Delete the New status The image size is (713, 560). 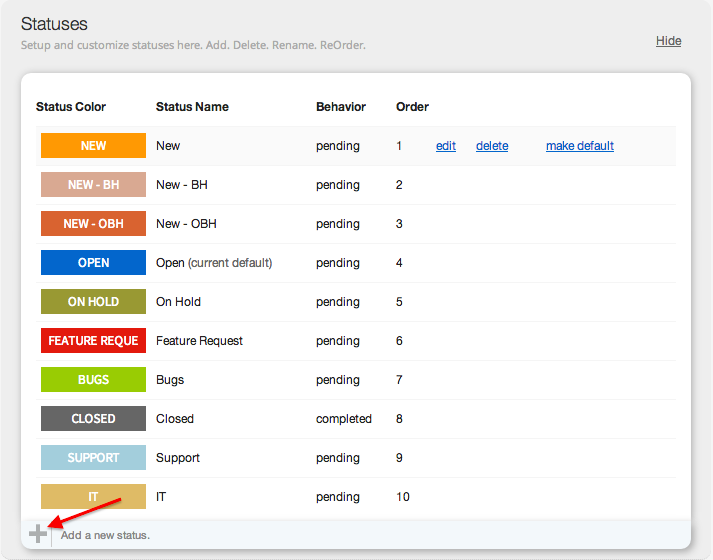tap(492, 146)
